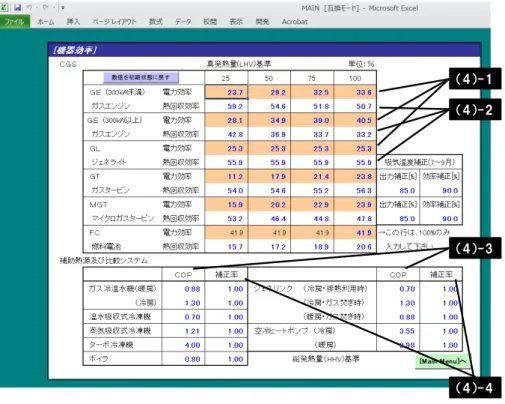
Task: Select GE 300kW以上 電力効率 cell 39.0
Action: (x=312, y=120)
